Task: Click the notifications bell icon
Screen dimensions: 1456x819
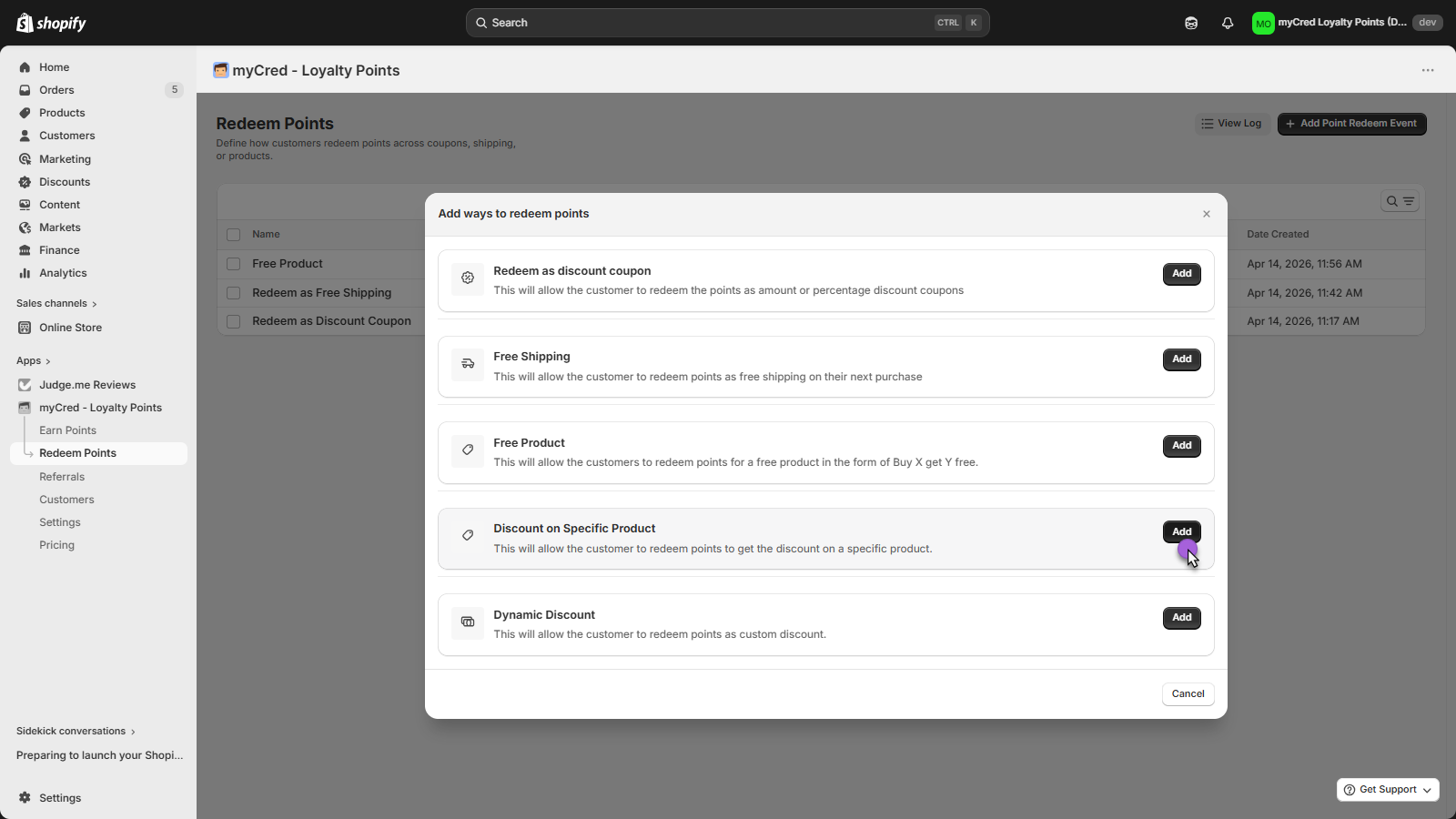Action: pyautogui.click(x=1228, y=23)
